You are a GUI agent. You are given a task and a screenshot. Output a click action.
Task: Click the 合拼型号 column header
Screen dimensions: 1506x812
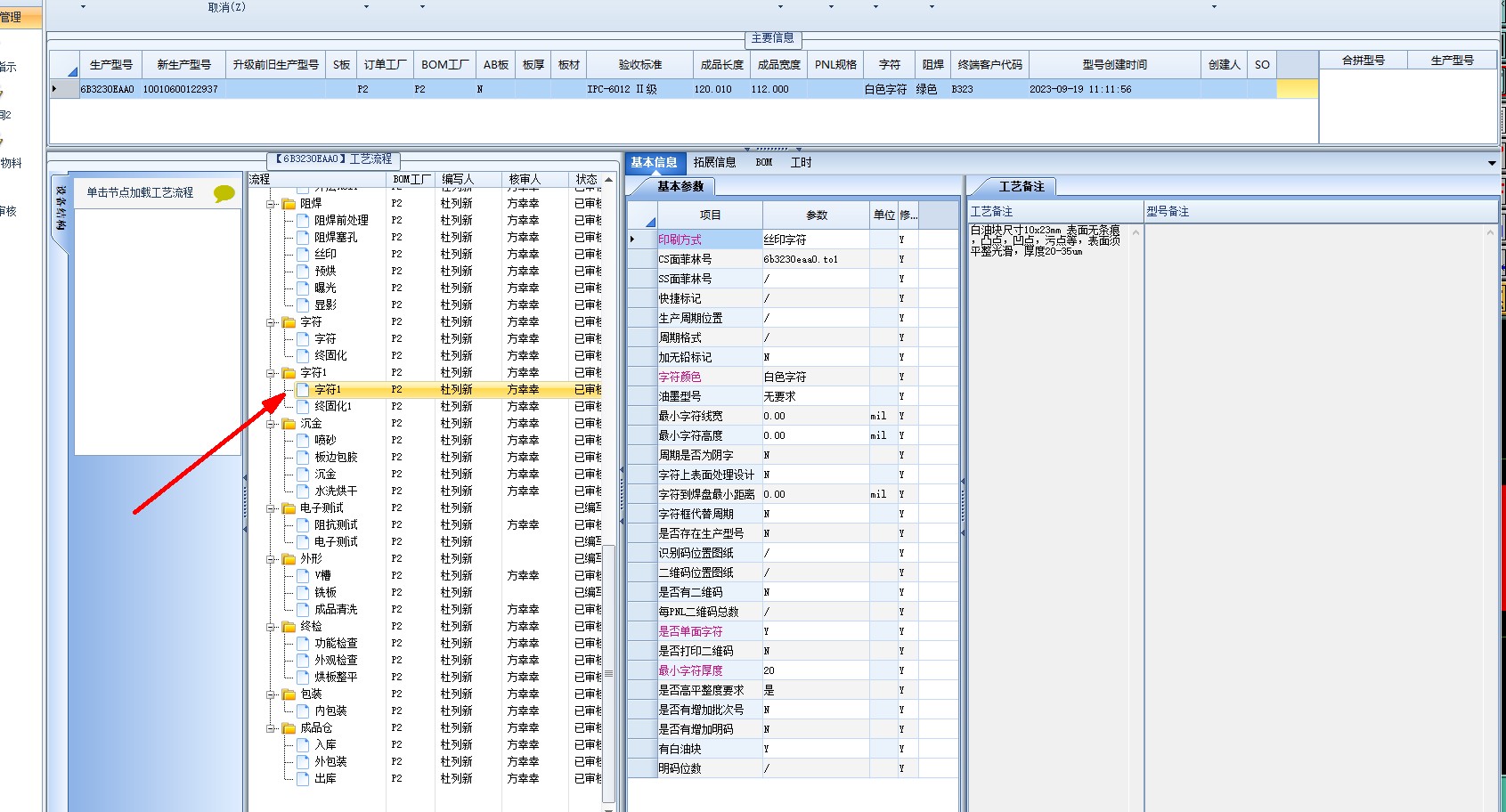[1364, 60]
